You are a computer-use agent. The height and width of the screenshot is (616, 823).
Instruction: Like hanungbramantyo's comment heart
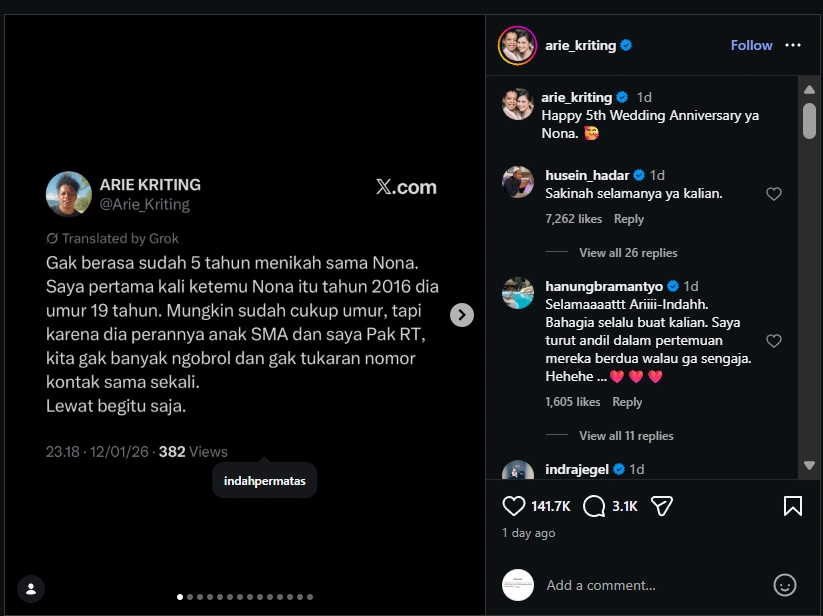pos(774,340)
